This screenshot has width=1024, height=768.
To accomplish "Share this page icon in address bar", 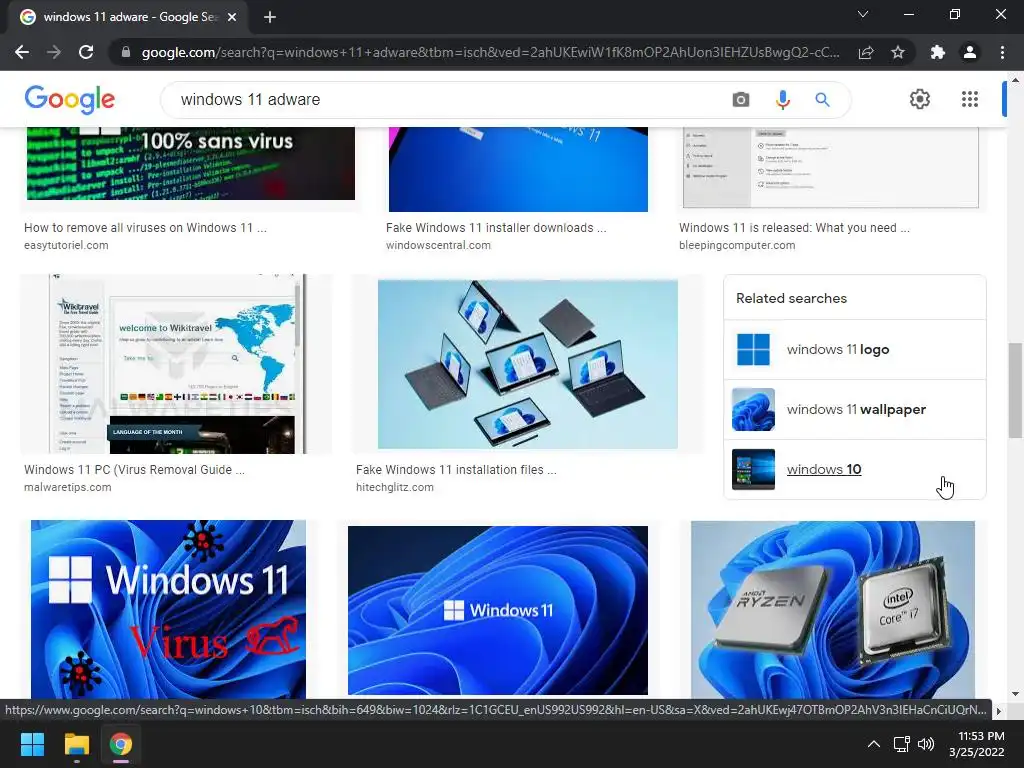I will [866, 52].
